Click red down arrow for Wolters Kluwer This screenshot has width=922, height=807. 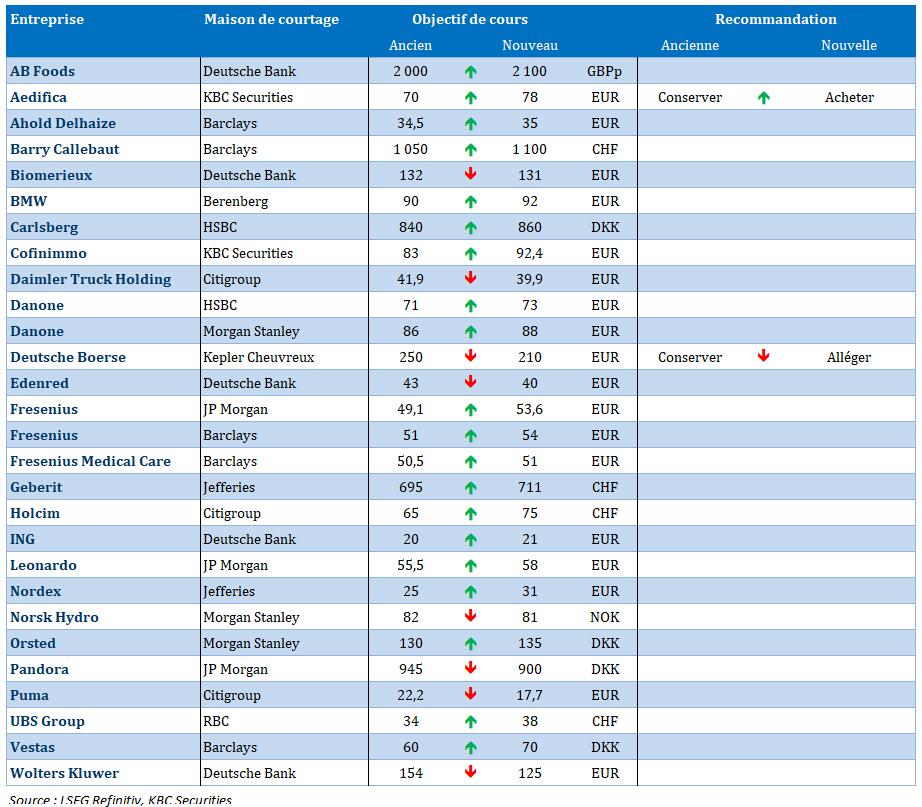coord(470,773)
